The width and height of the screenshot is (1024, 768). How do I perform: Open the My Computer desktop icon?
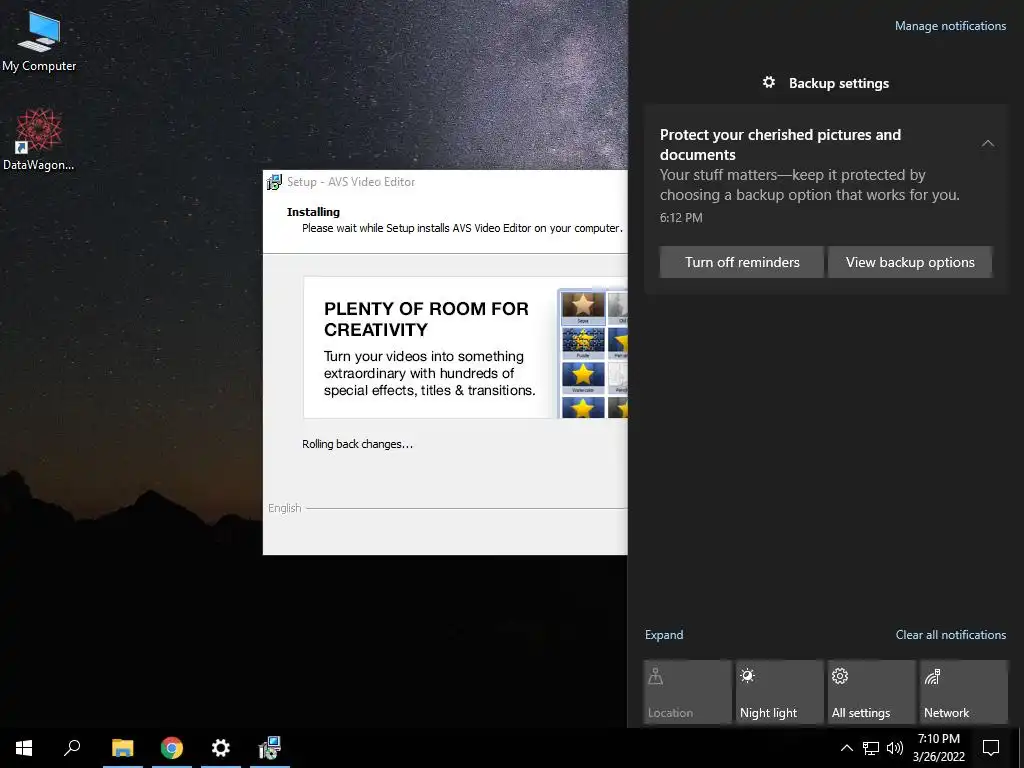point(39,42)
